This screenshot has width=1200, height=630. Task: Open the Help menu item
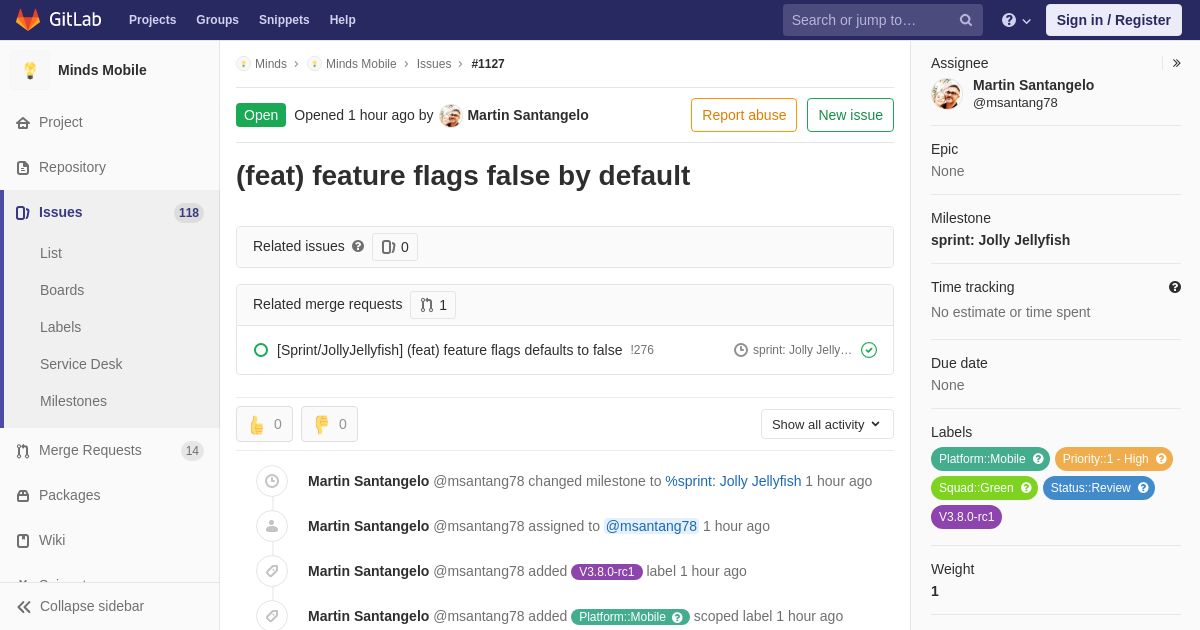(343, 20)
